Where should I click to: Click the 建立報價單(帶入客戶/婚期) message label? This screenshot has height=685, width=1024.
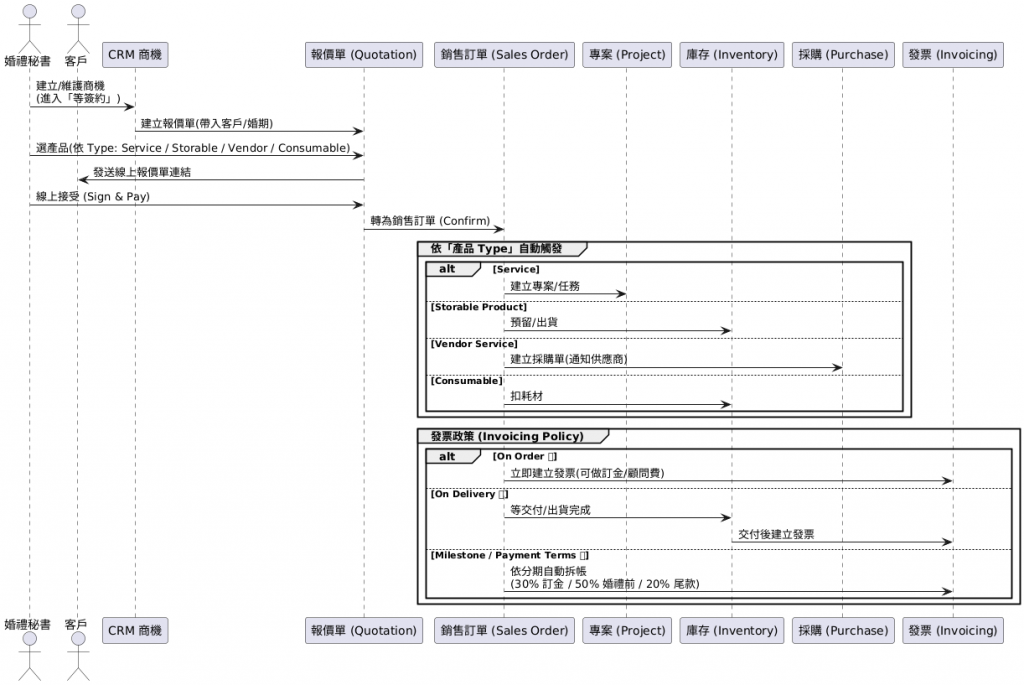coord(207,123)
